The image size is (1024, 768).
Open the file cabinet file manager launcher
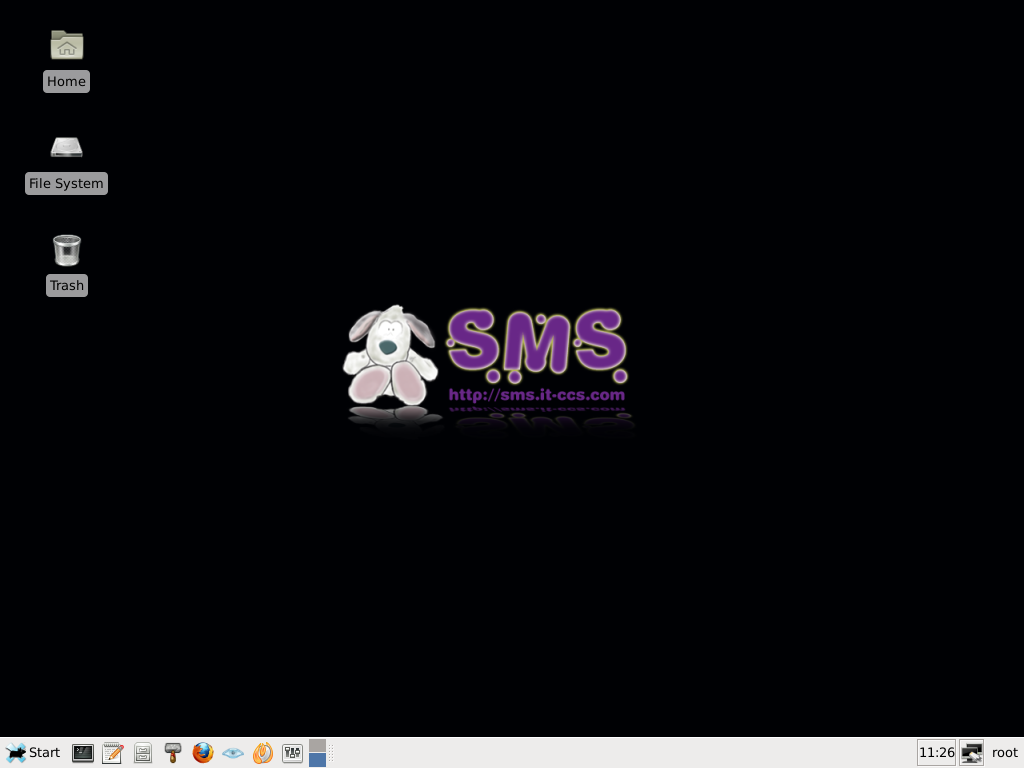tap(143, 753)
